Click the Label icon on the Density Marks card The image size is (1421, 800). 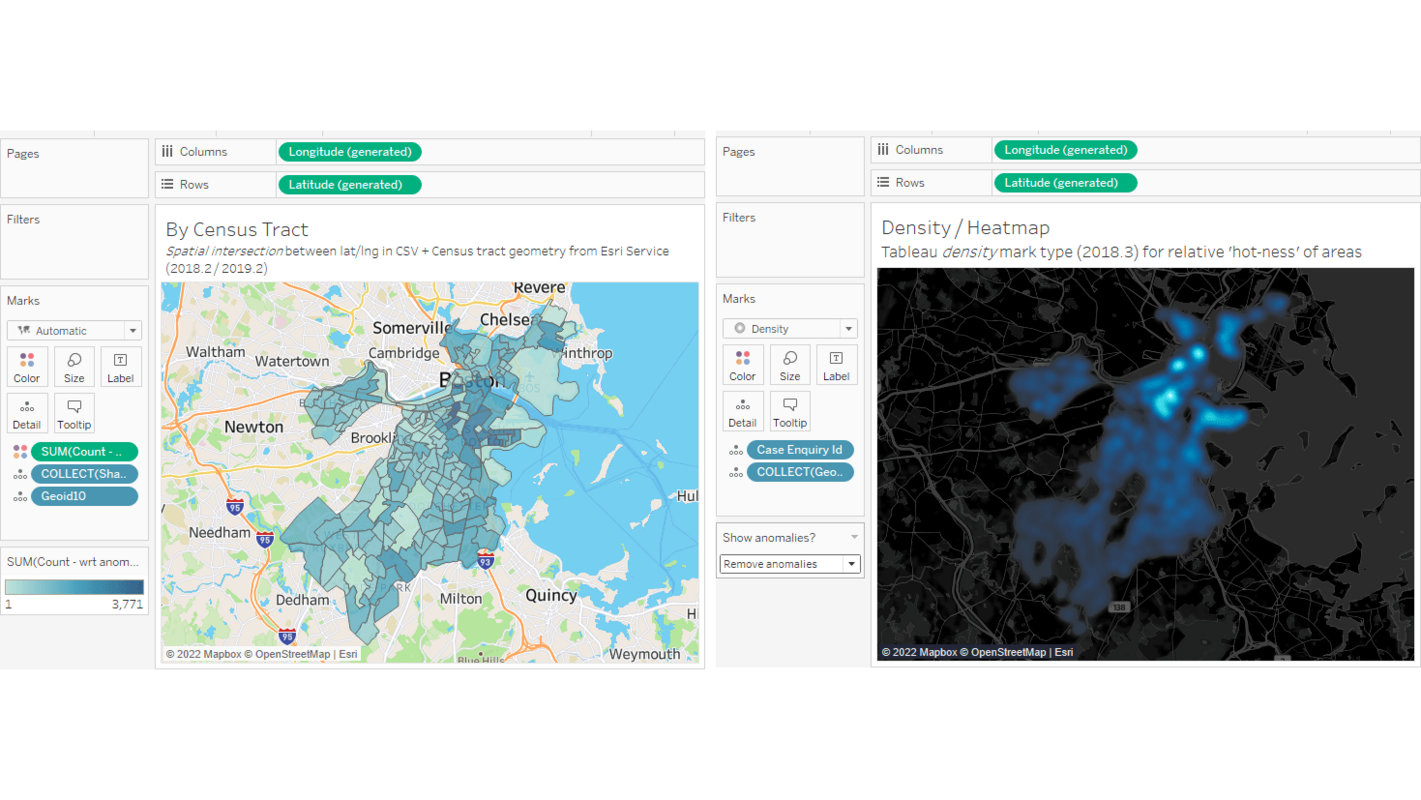point(836,364)
